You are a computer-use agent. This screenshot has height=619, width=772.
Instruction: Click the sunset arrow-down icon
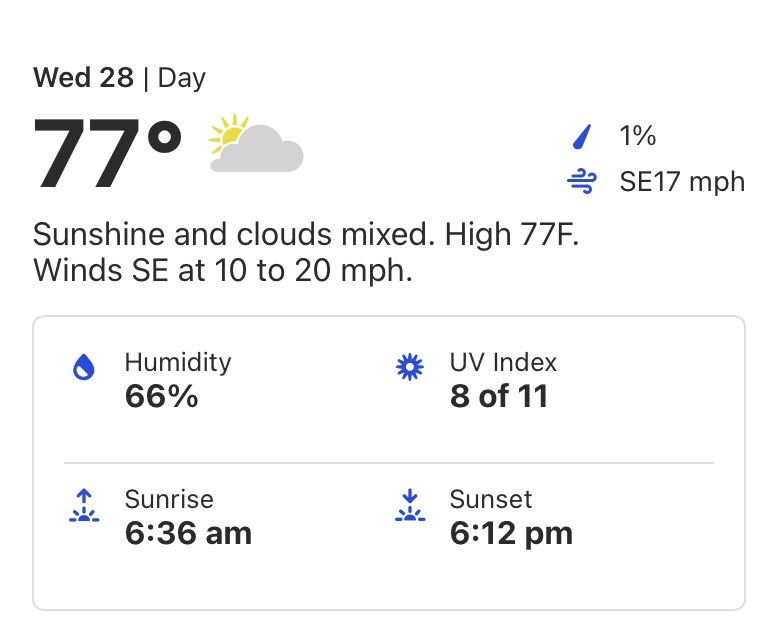[x=410, y=505]
